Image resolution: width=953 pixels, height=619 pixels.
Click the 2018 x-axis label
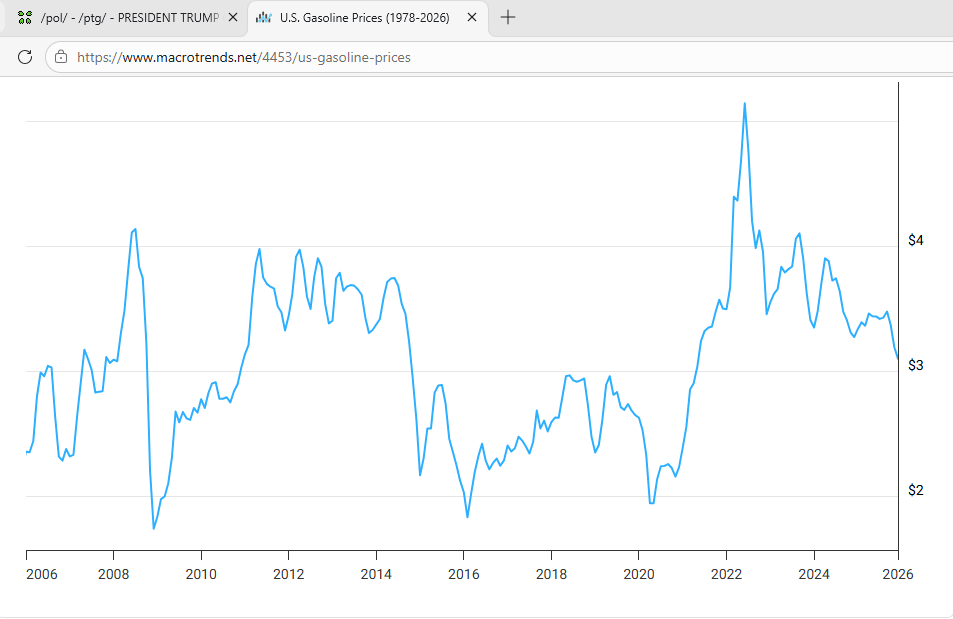(551, 574)
